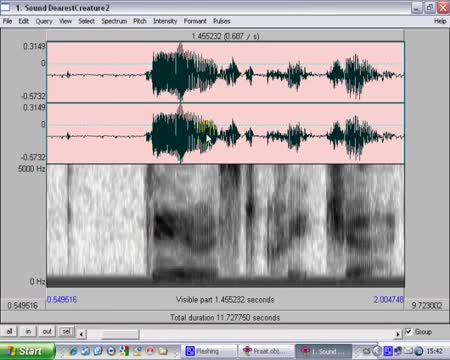Open the Windows Start menu
450x360 pixels.
27,351
